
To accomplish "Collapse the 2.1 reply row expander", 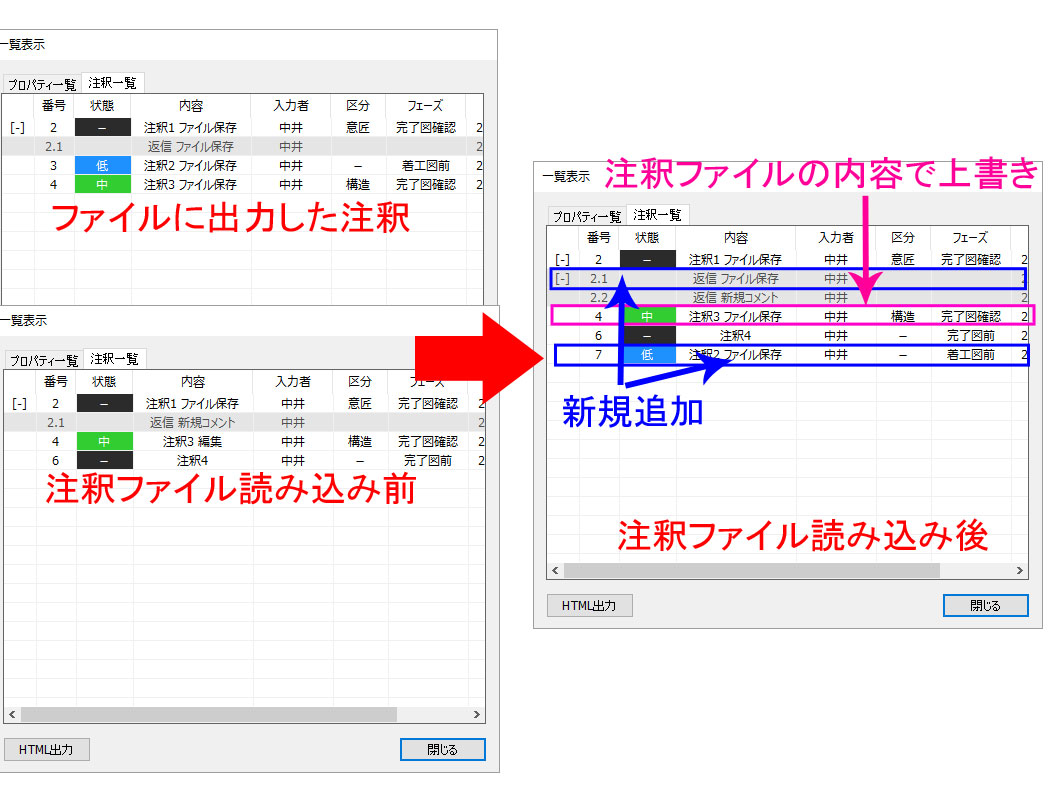I will (563, 279).
